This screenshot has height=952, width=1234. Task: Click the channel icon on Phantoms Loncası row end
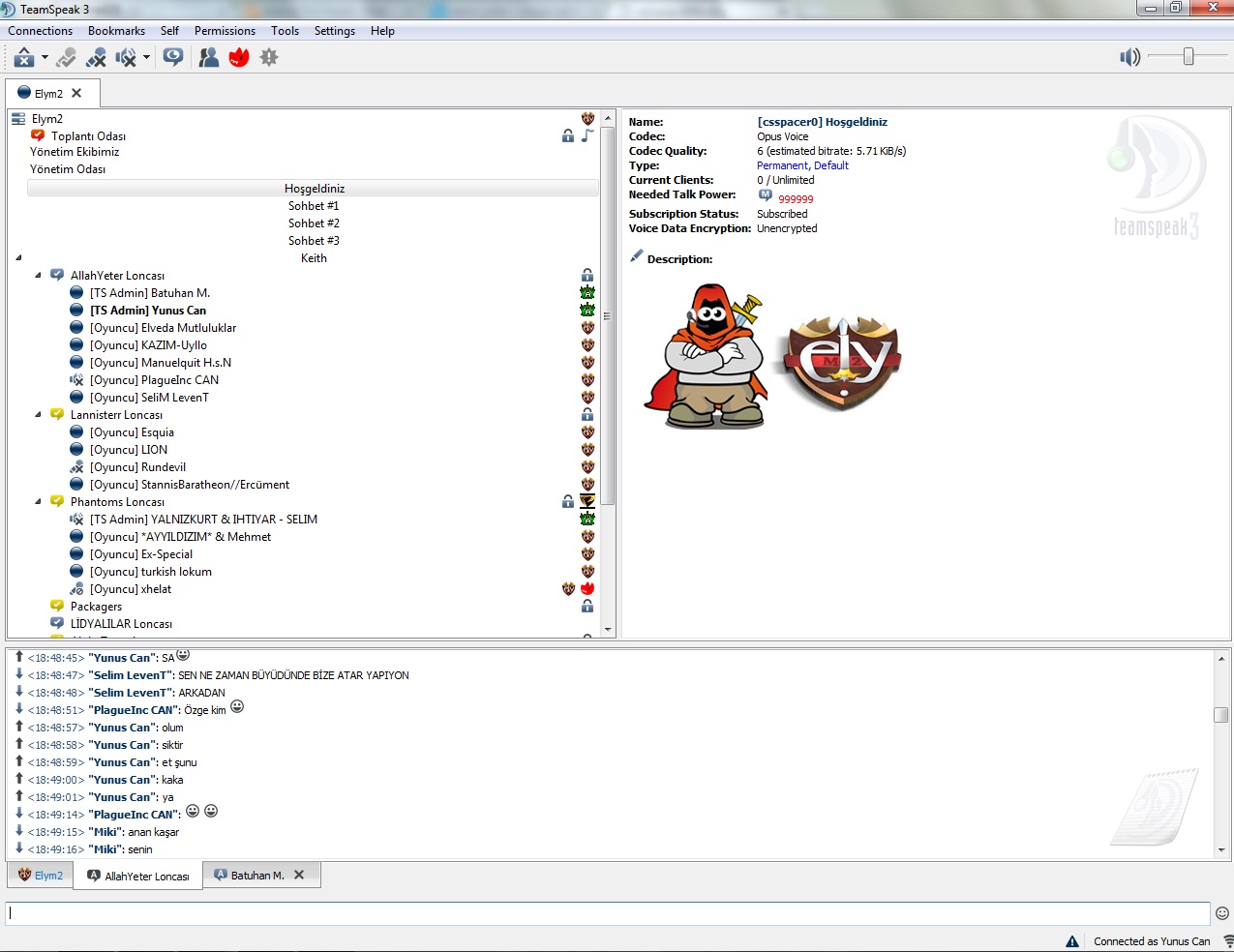pos(587,502)
